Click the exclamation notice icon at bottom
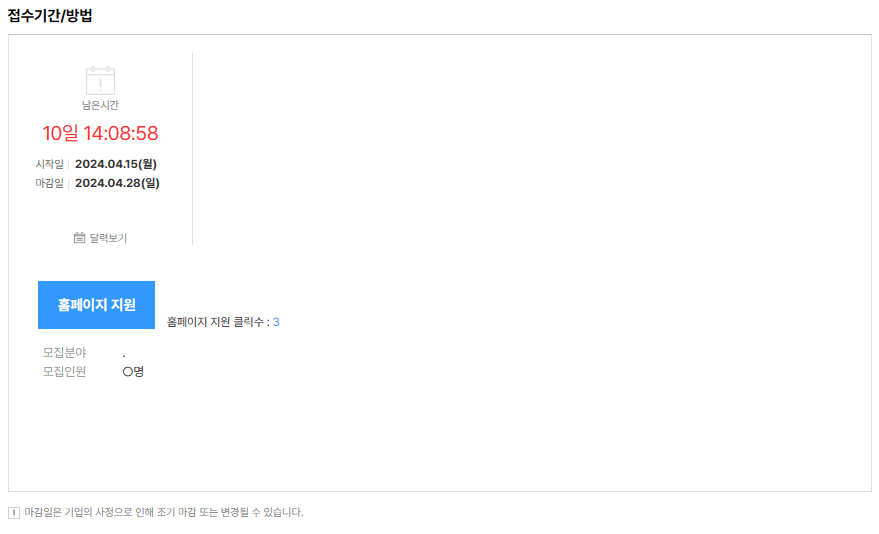This screenshot has height=534, width=879. (x=14, y=513)
